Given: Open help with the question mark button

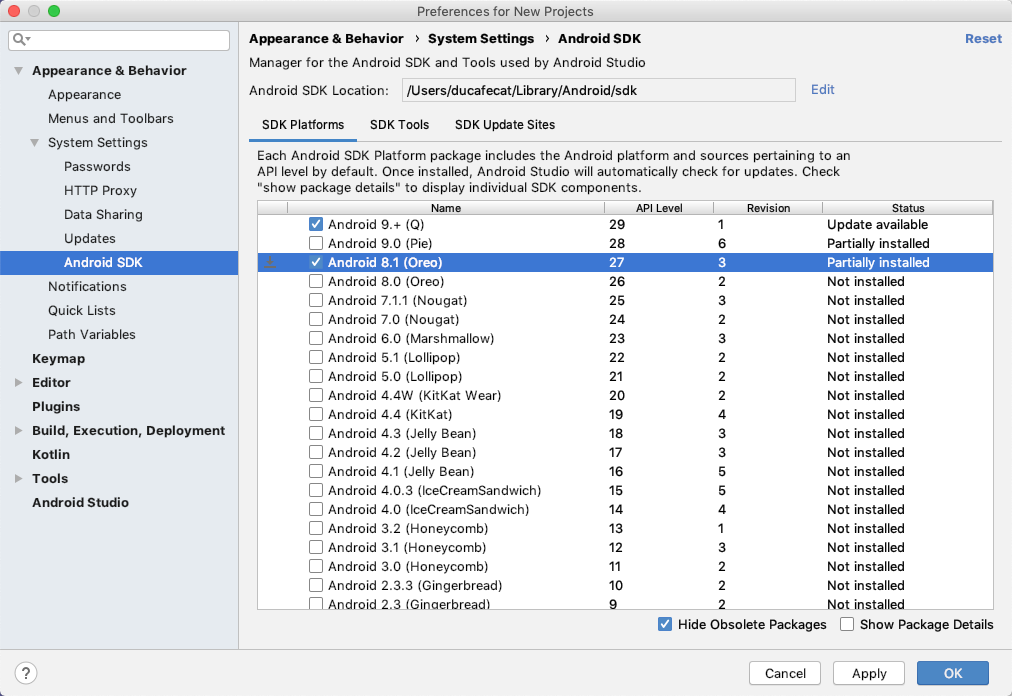Looking at the screenshot, I should pyautogui.click(x=26, y=673).
